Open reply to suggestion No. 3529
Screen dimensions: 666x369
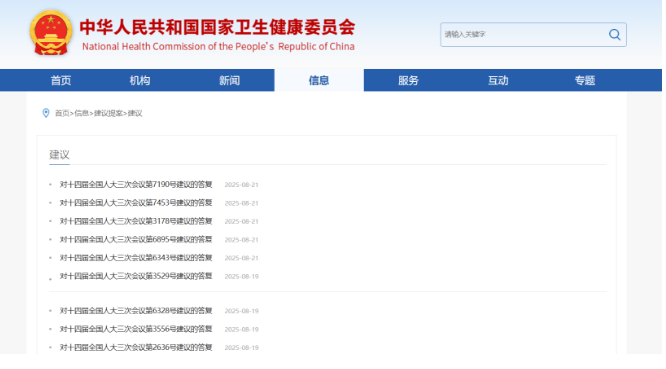[136, 276]
